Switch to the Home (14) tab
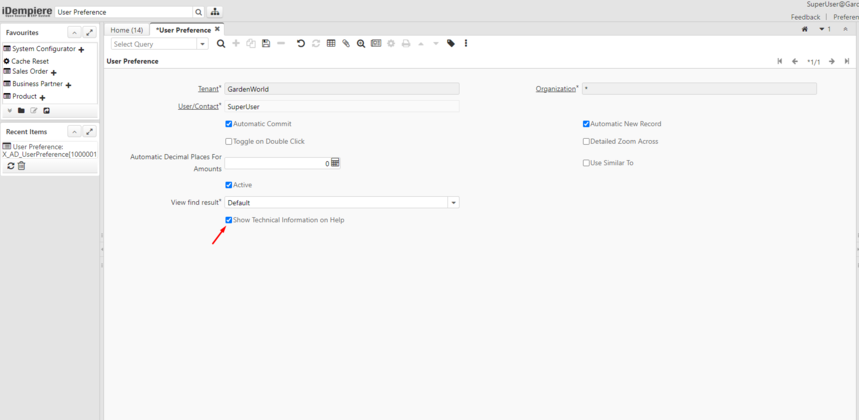The width and height of the screenshot is (859, 420). pyautogui.click(x=127, y=30)
